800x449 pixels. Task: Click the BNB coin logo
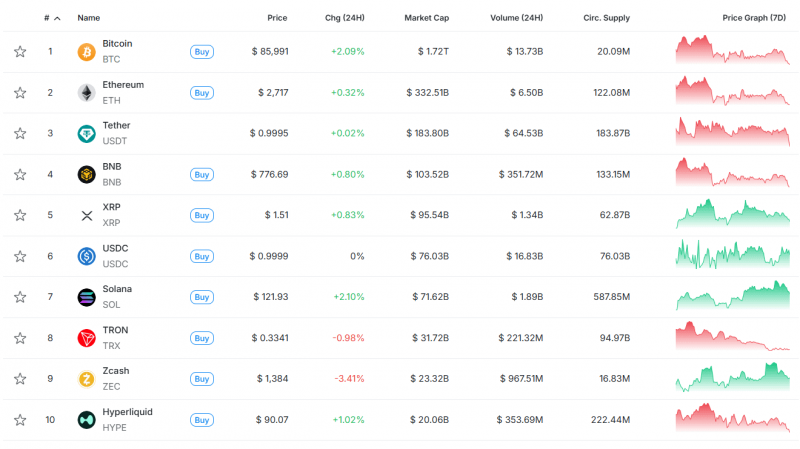(x=86, y=174)
